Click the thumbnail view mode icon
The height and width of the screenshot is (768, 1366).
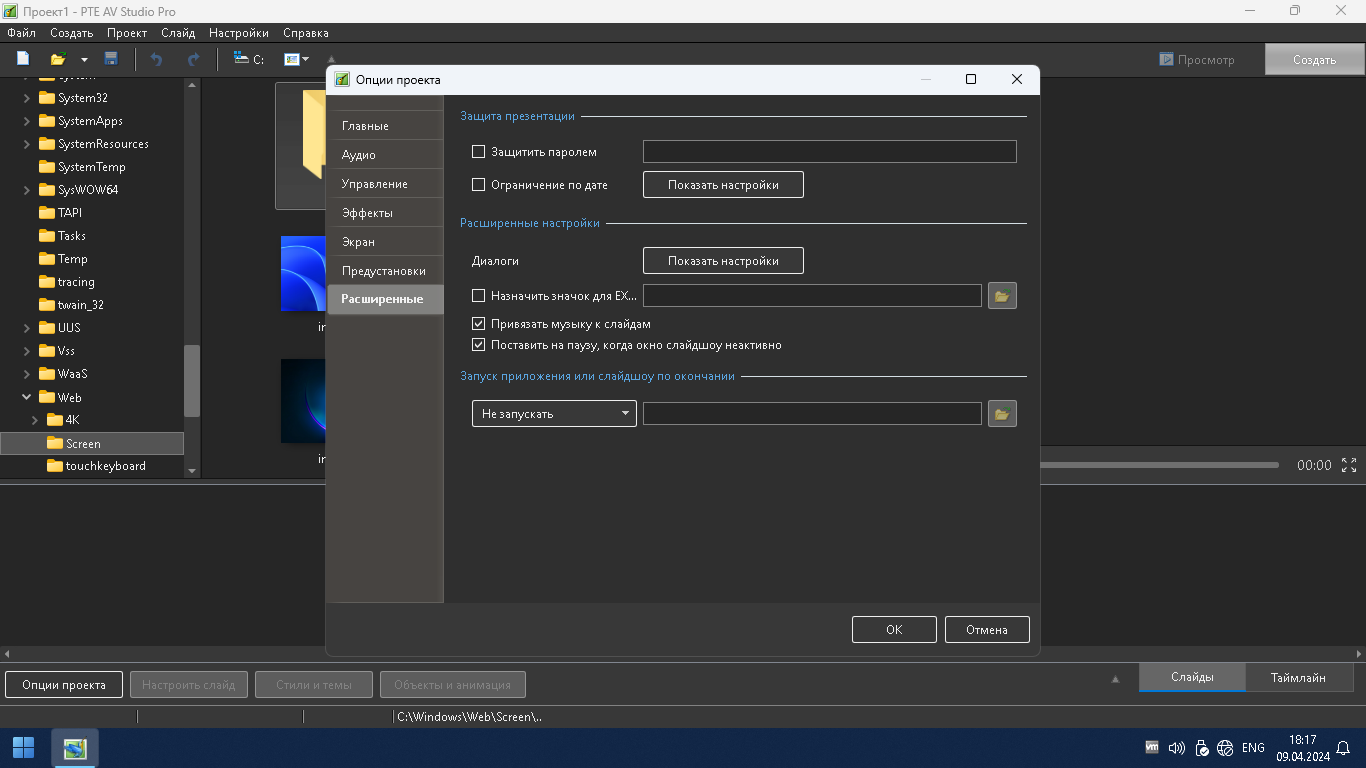292,59
